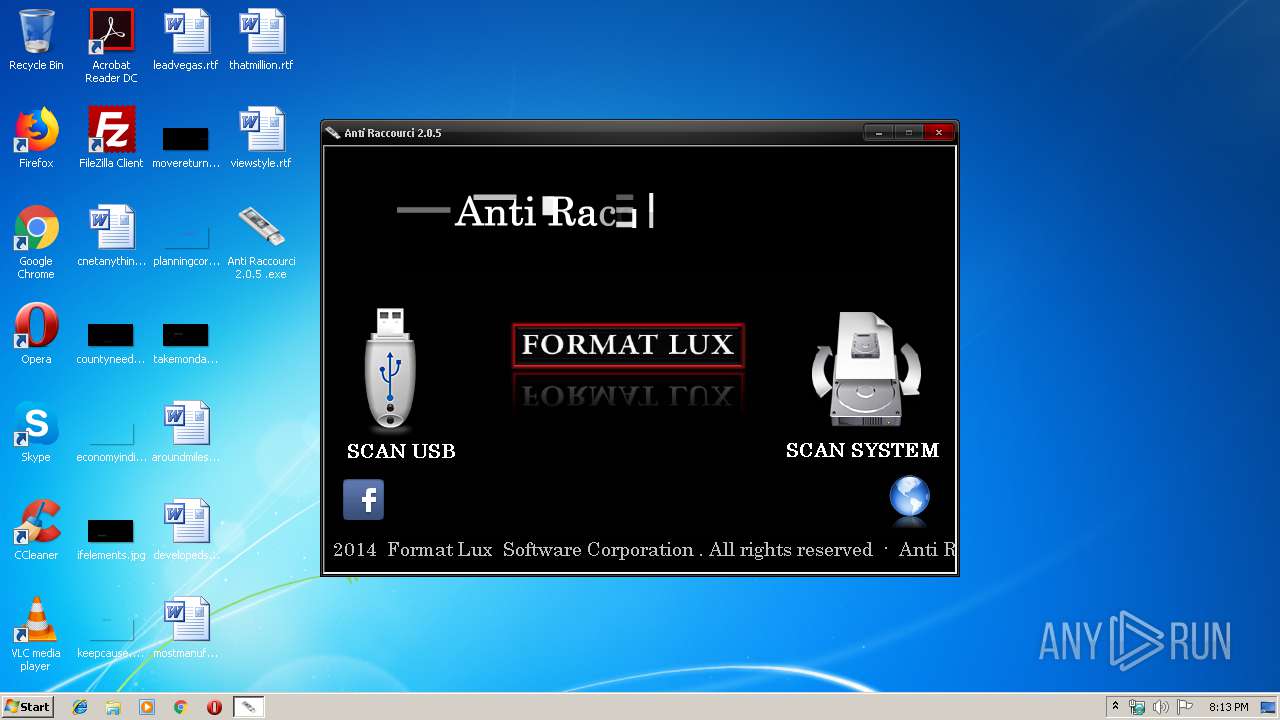Viewport: 1280px width, 720px height.
Task: Select mostmanuf document icon
Action: coord(186,628)
